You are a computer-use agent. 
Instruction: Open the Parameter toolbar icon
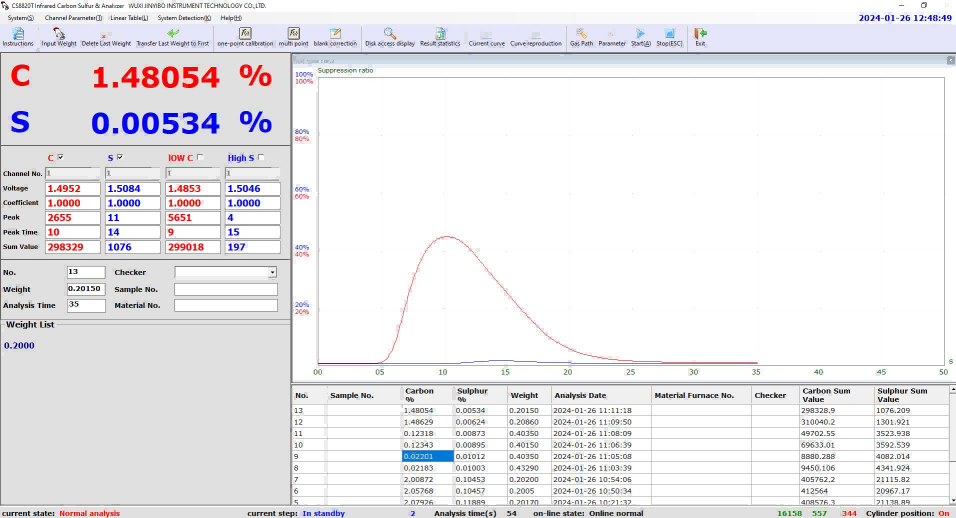point(612,37)
